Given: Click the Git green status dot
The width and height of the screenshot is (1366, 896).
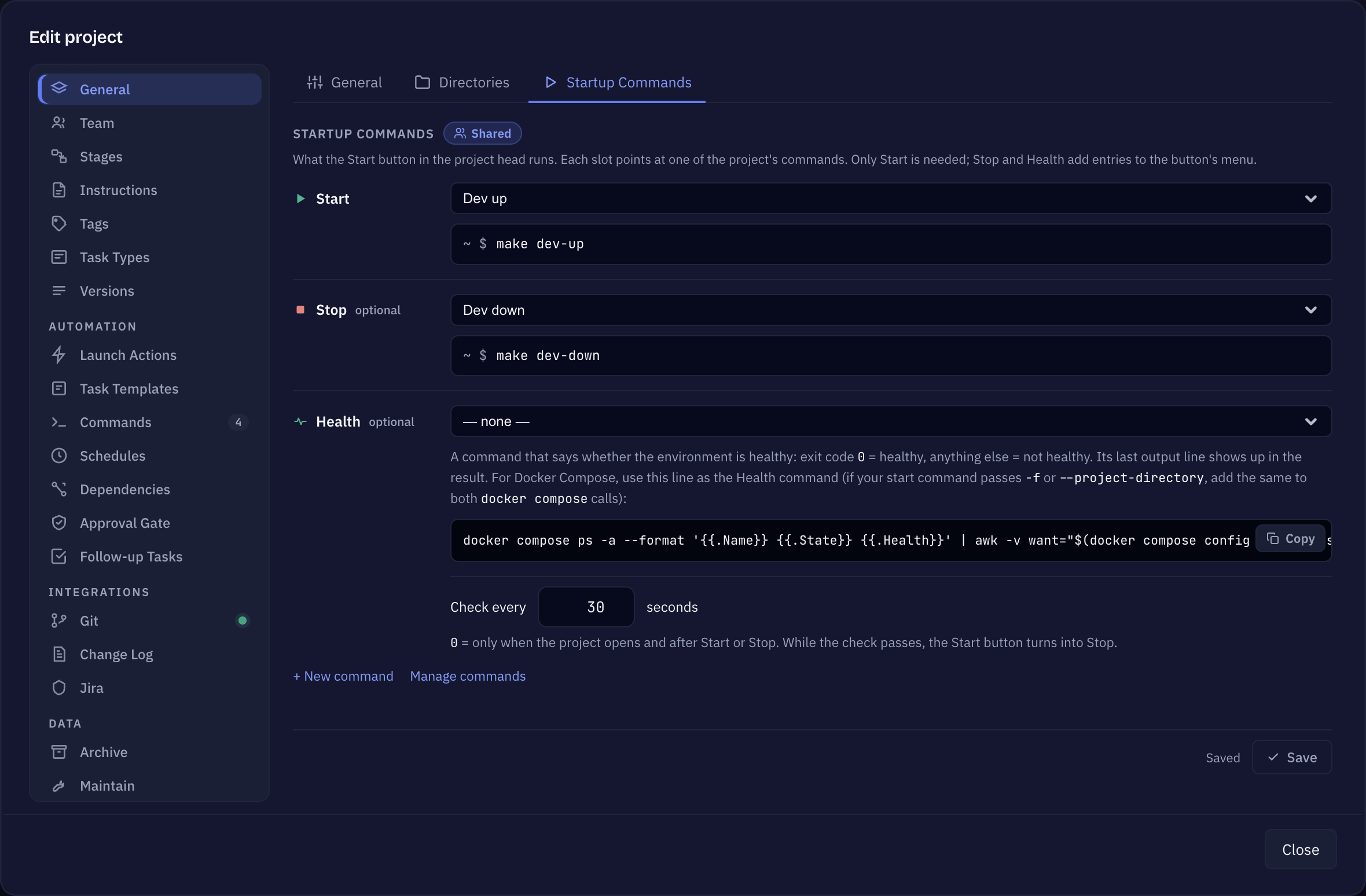Looking at the screenshot, I should 243,620.
